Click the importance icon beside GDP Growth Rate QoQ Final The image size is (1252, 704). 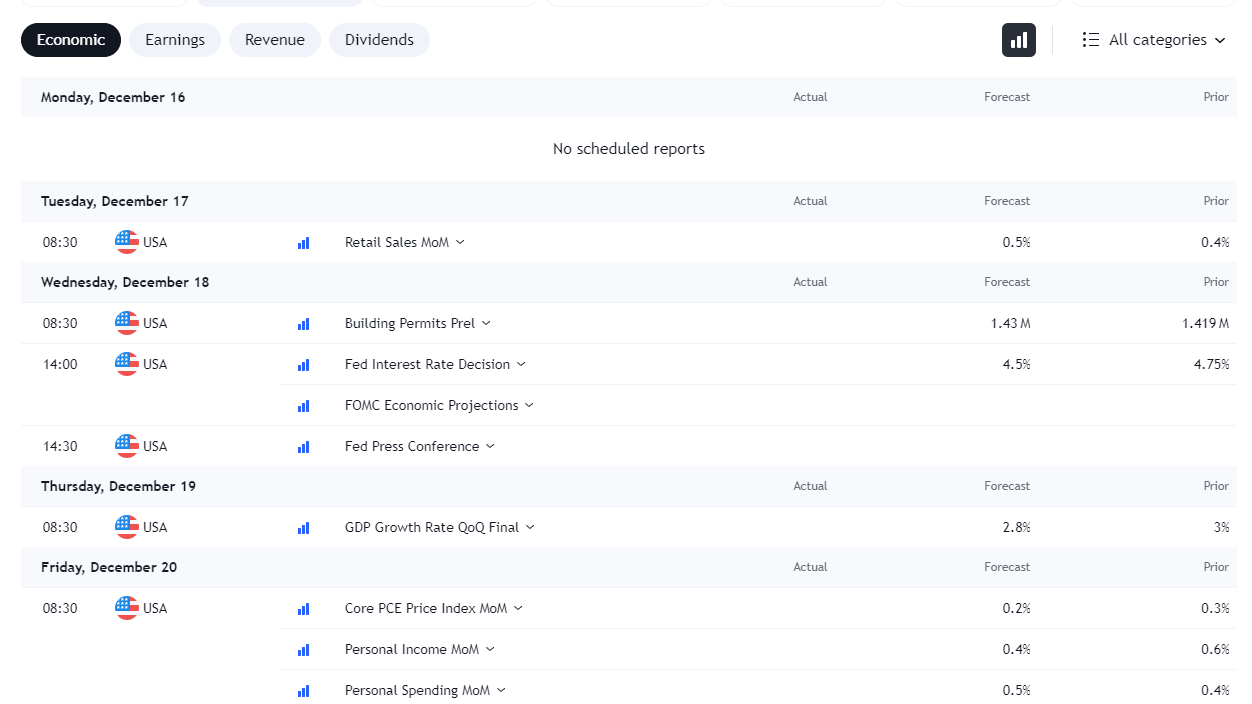[x=303, y=528]
